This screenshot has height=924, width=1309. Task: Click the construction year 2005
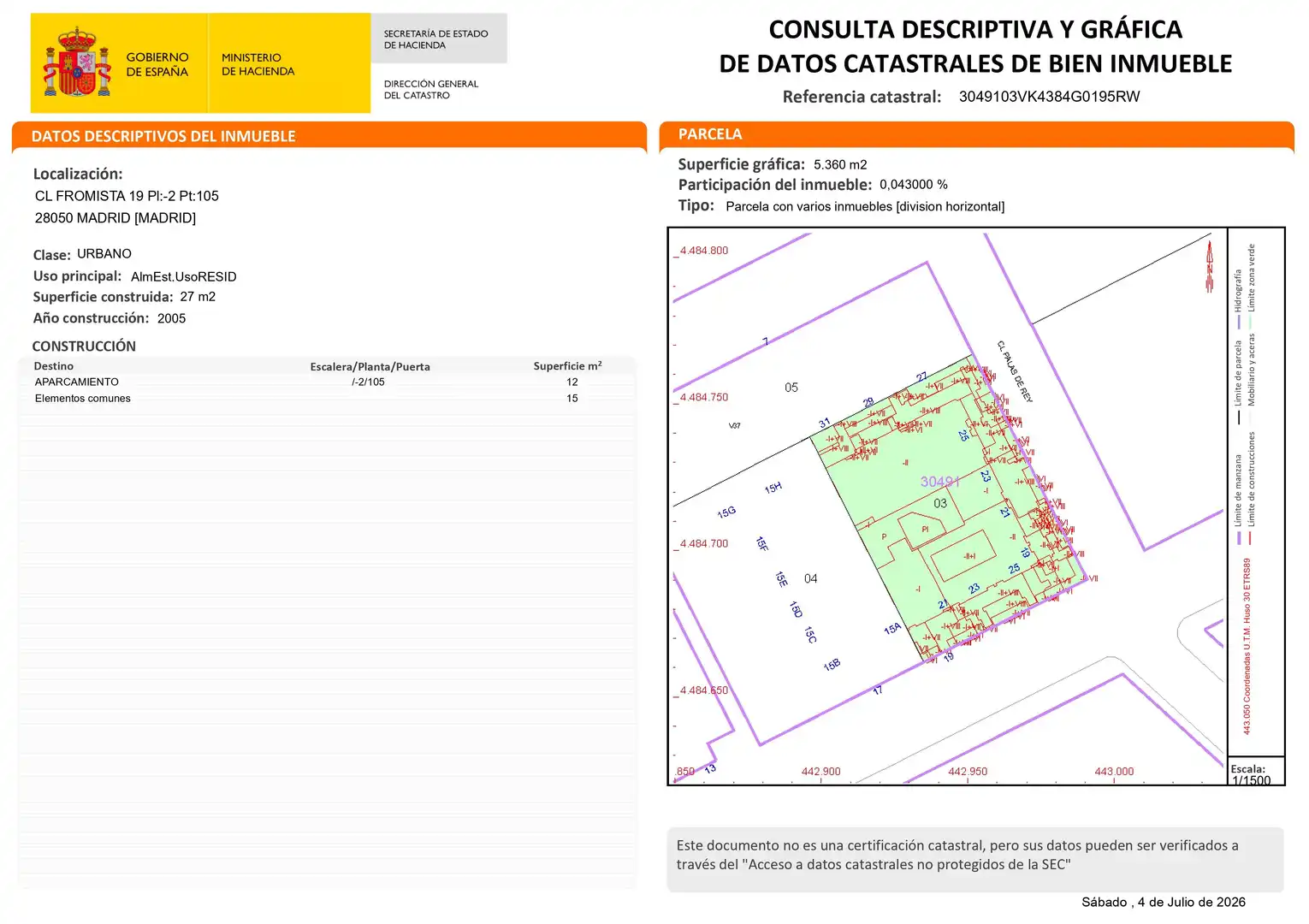[171, 318]
